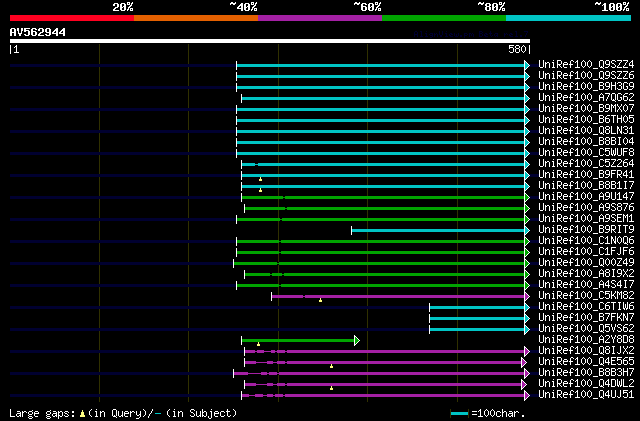
Task: Select the UniRef100_B8B3H7 label
Action: coord(586,373)
